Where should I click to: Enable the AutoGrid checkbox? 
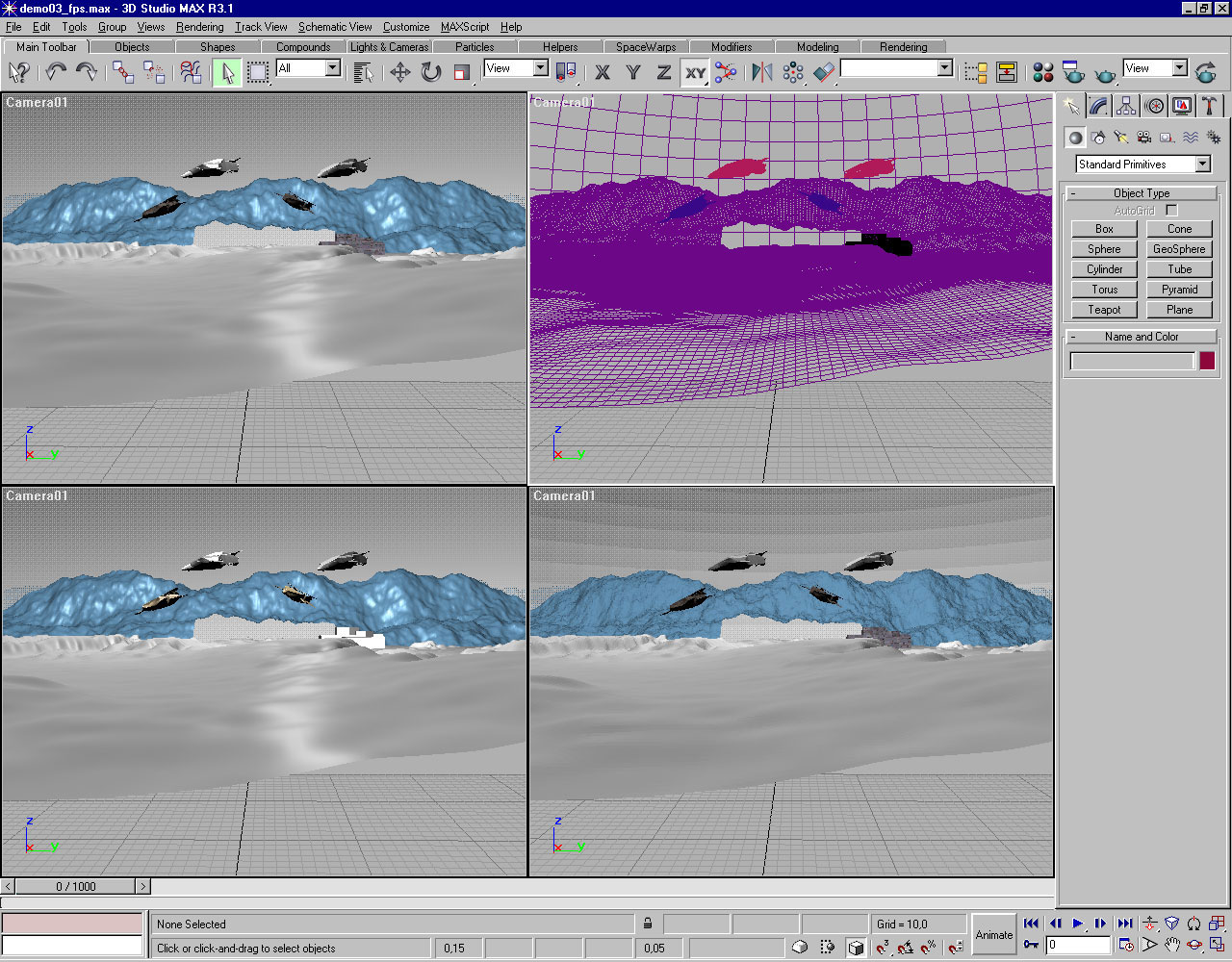click(x=1171, y=211)
